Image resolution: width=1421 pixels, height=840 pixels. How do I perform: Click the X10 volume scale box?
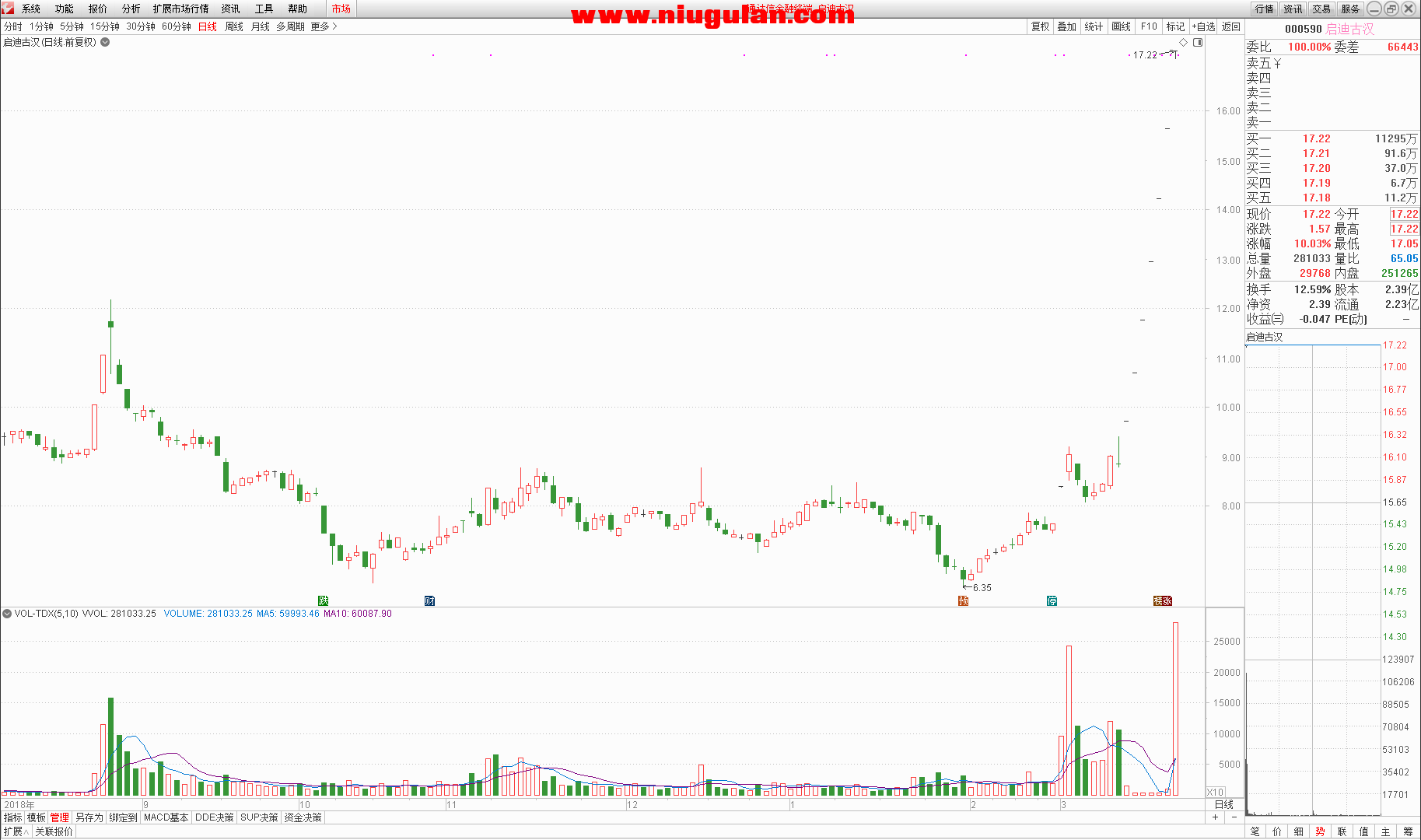tap(1215, 792)
